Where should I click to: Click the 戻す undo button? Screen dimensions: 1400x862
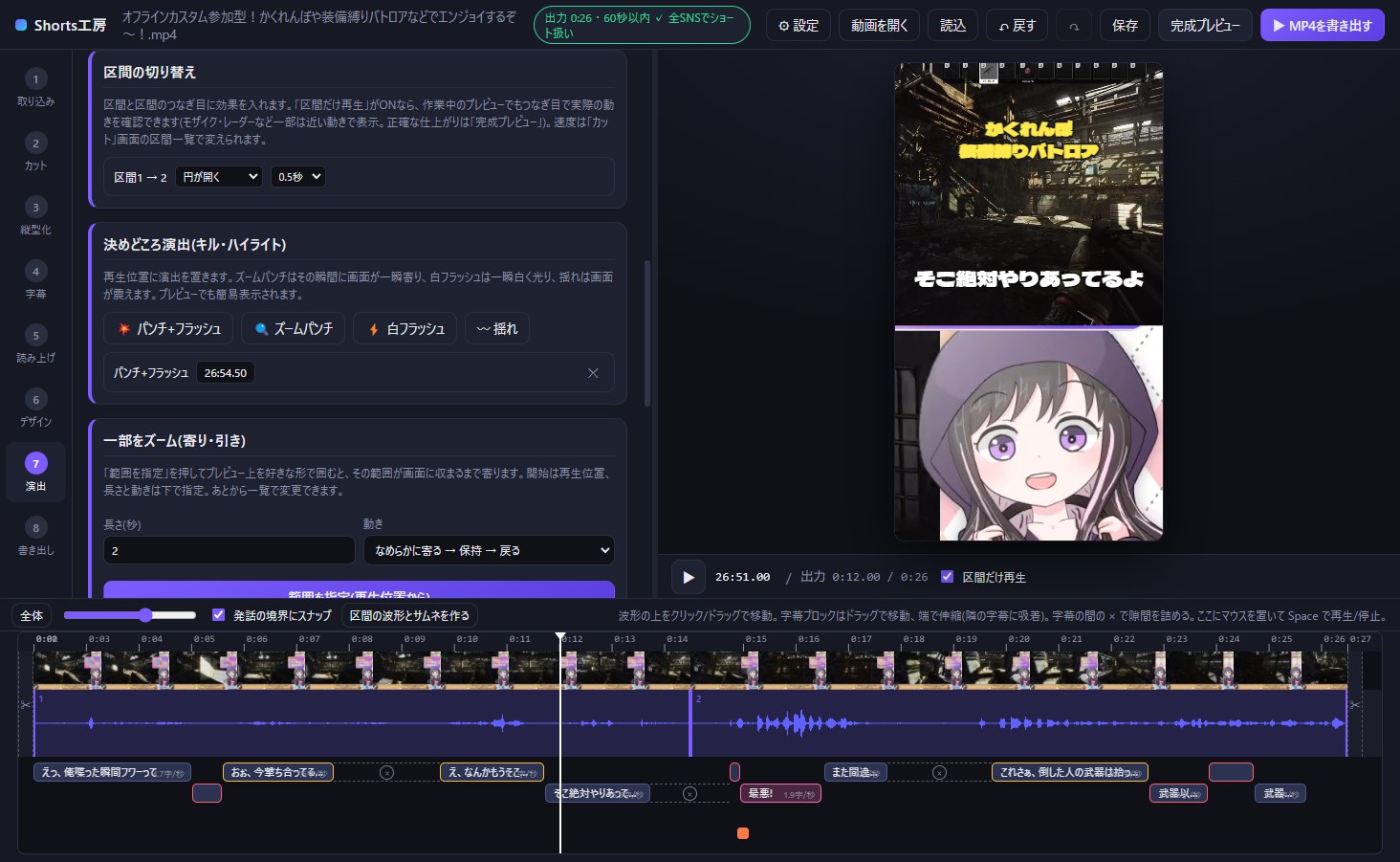point(1017,26)
